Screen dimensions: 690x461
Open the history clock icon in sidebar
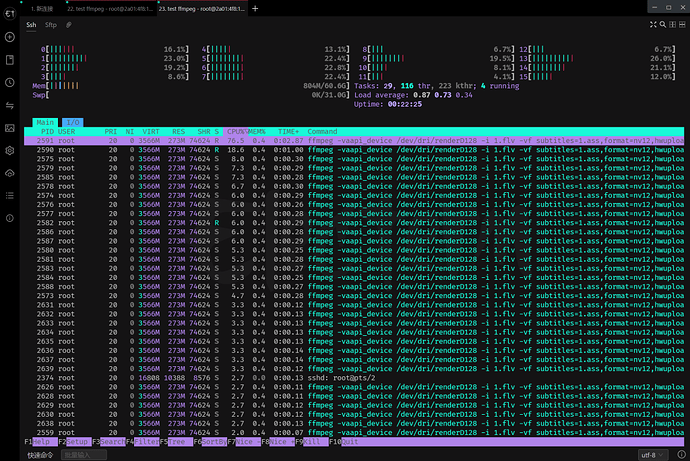pyautogui.click(x=9, y=83)
